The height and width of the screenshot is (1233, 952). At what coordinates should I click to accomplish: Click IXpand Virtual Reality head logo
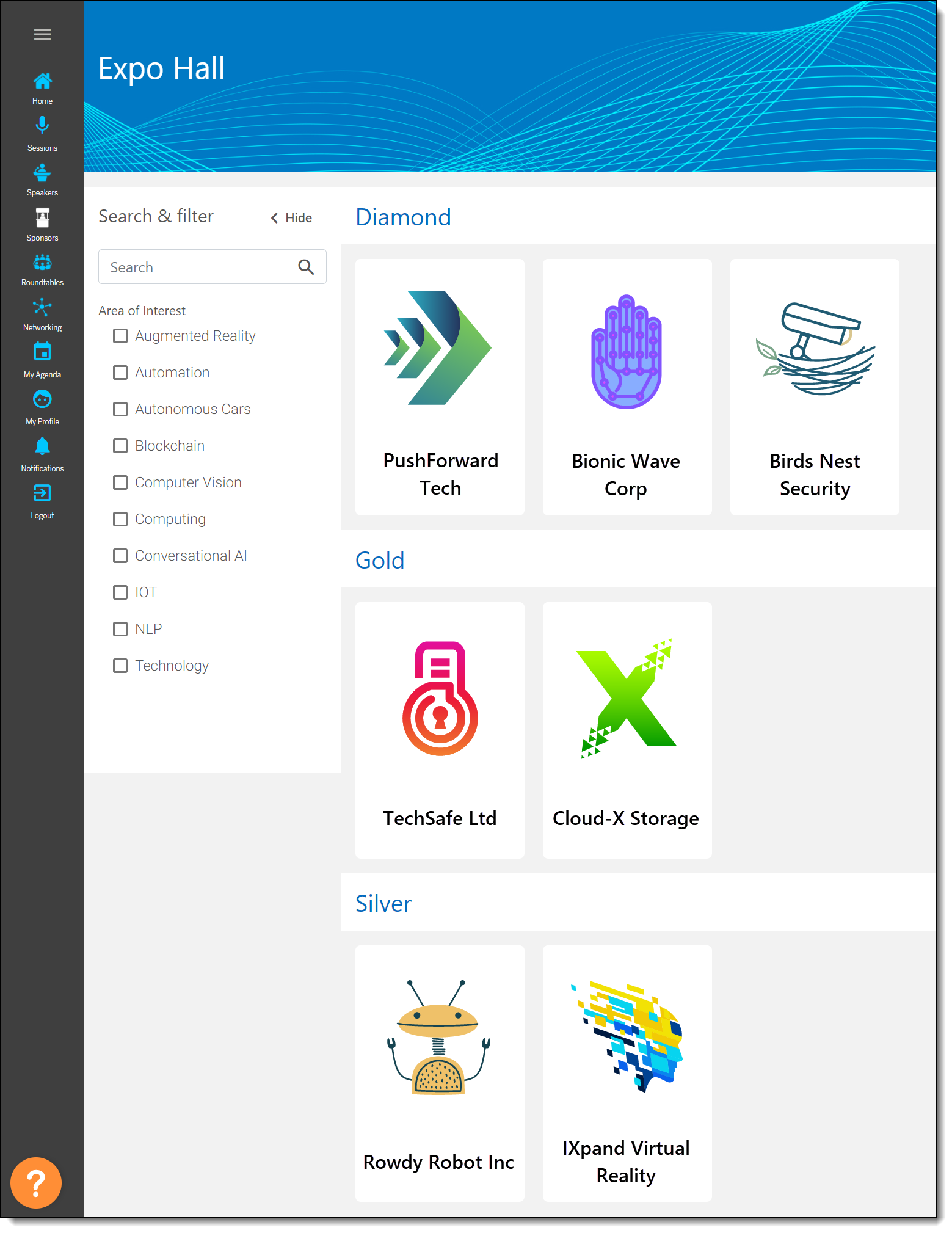(627, 1036)
